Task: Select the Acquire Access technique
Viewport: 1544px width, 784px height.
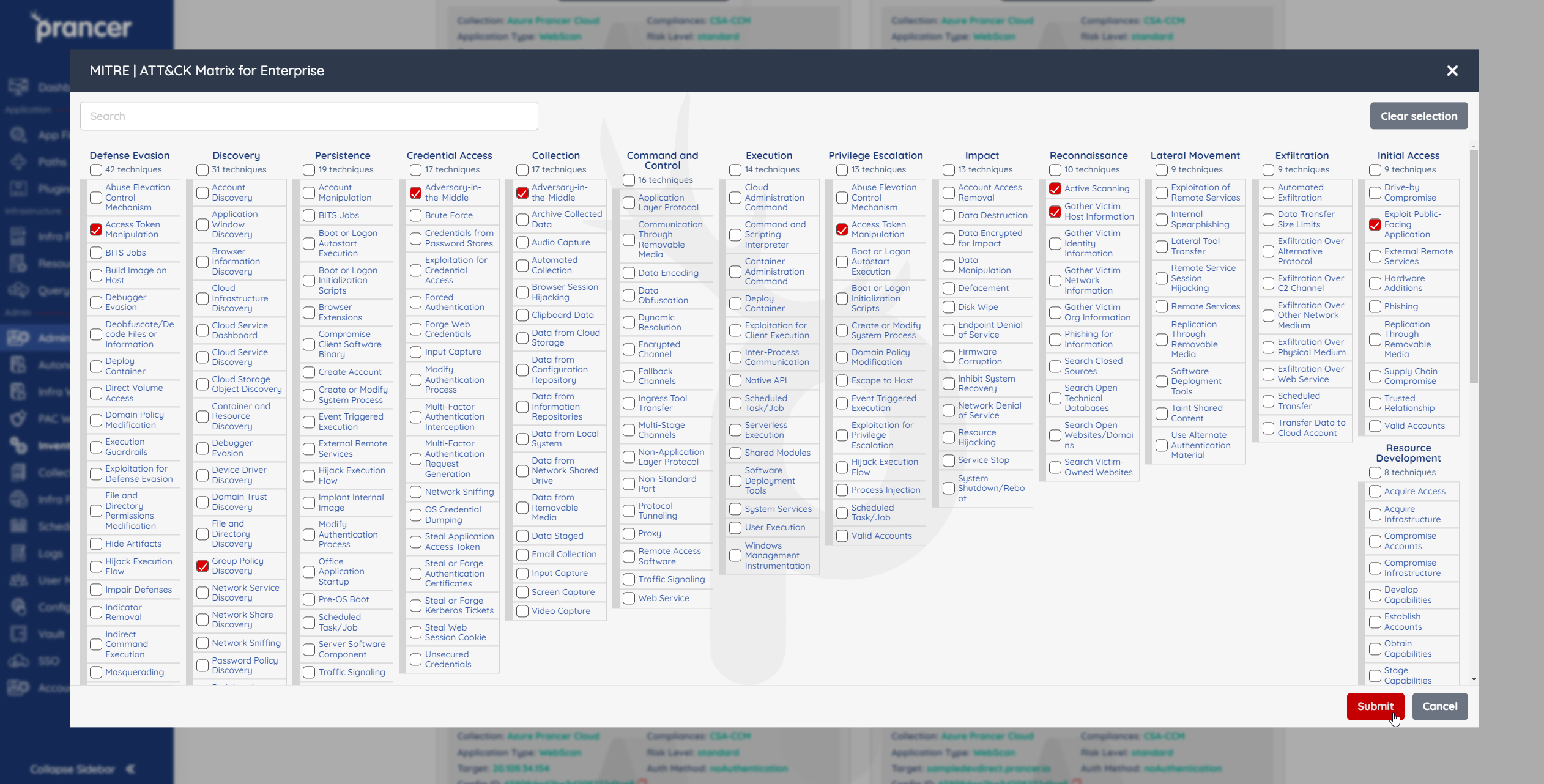Action: tap(1375, 492)
